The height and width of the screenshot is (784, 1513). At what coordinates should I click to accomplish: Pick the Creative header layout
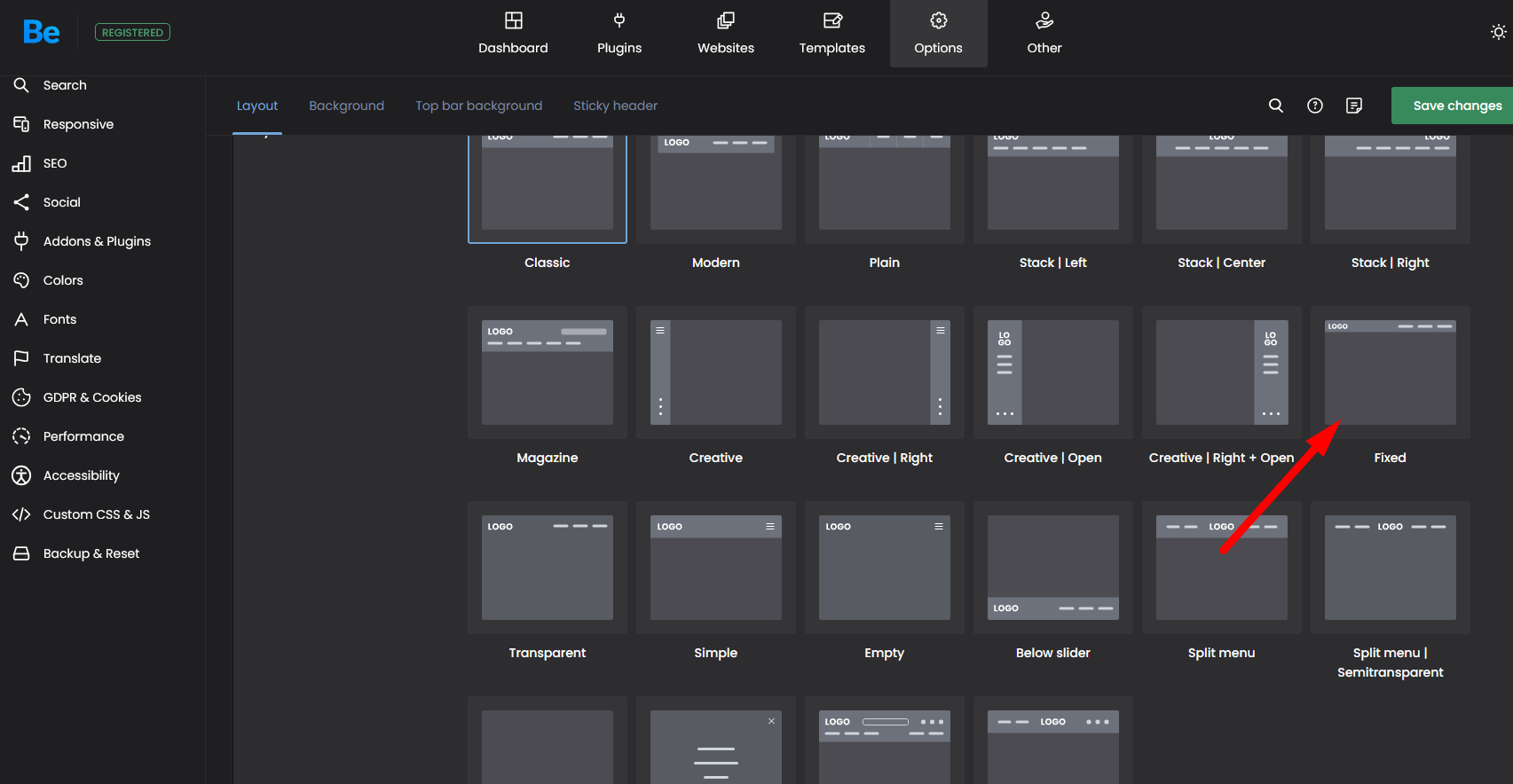716,372
